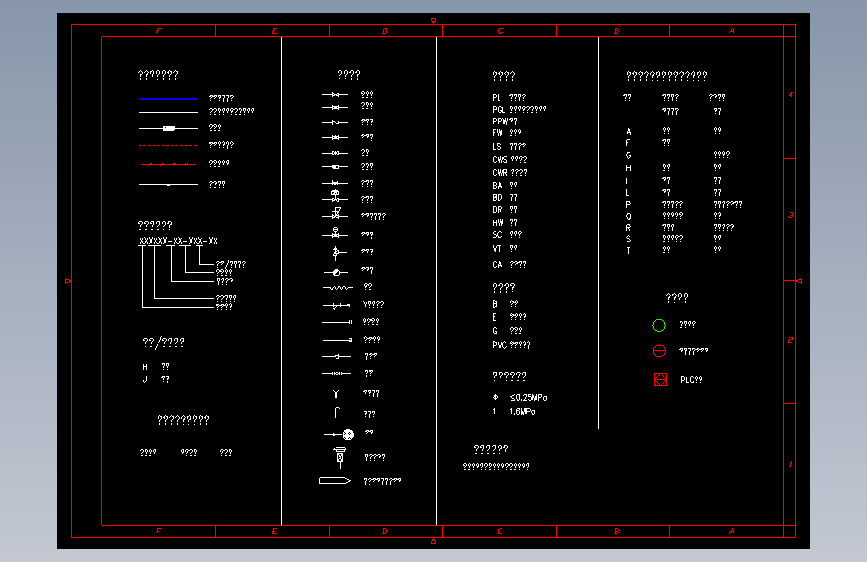
Task: Select the SC abbreviation
Action: tap(497, 235)
